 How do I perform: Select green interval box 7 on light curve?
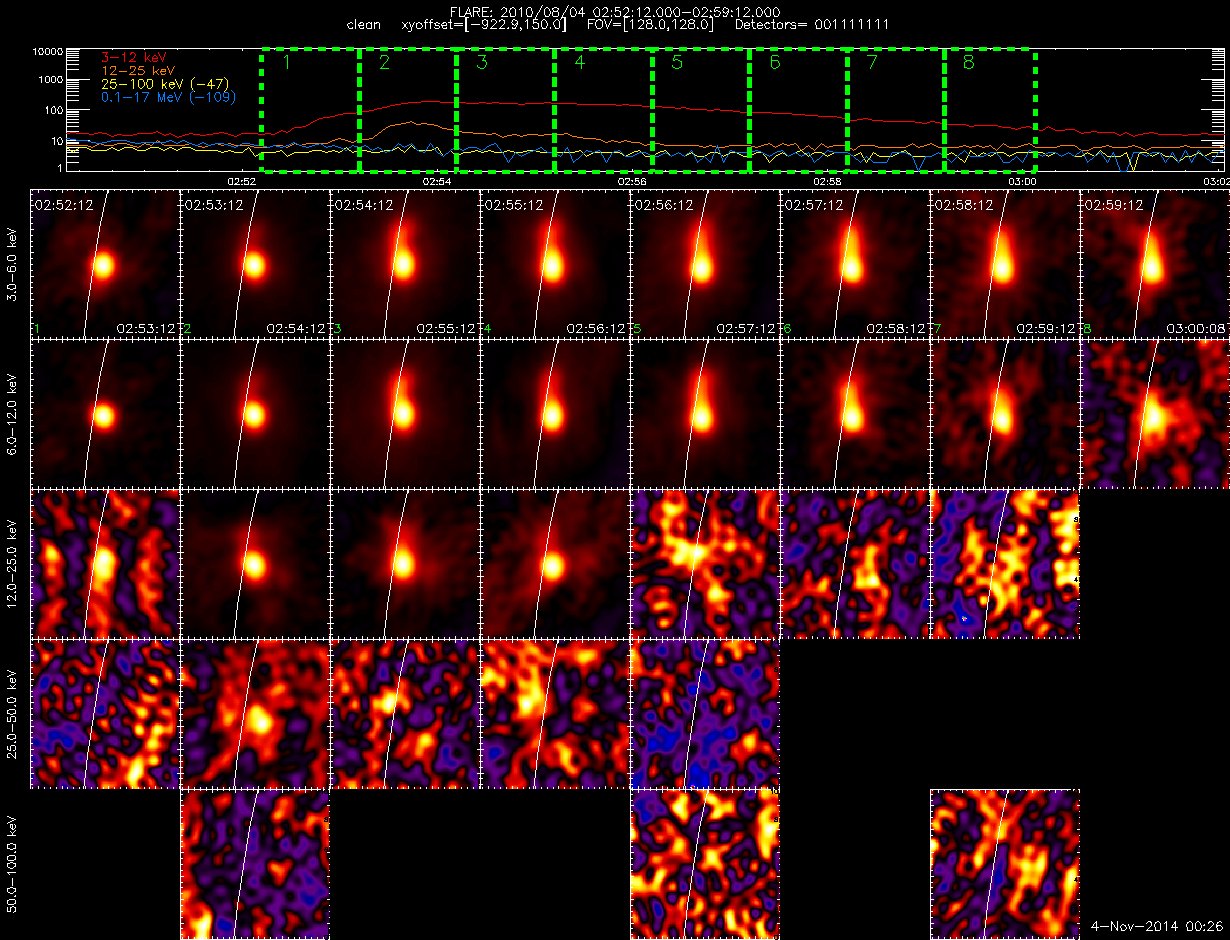(x=898, y=110)
